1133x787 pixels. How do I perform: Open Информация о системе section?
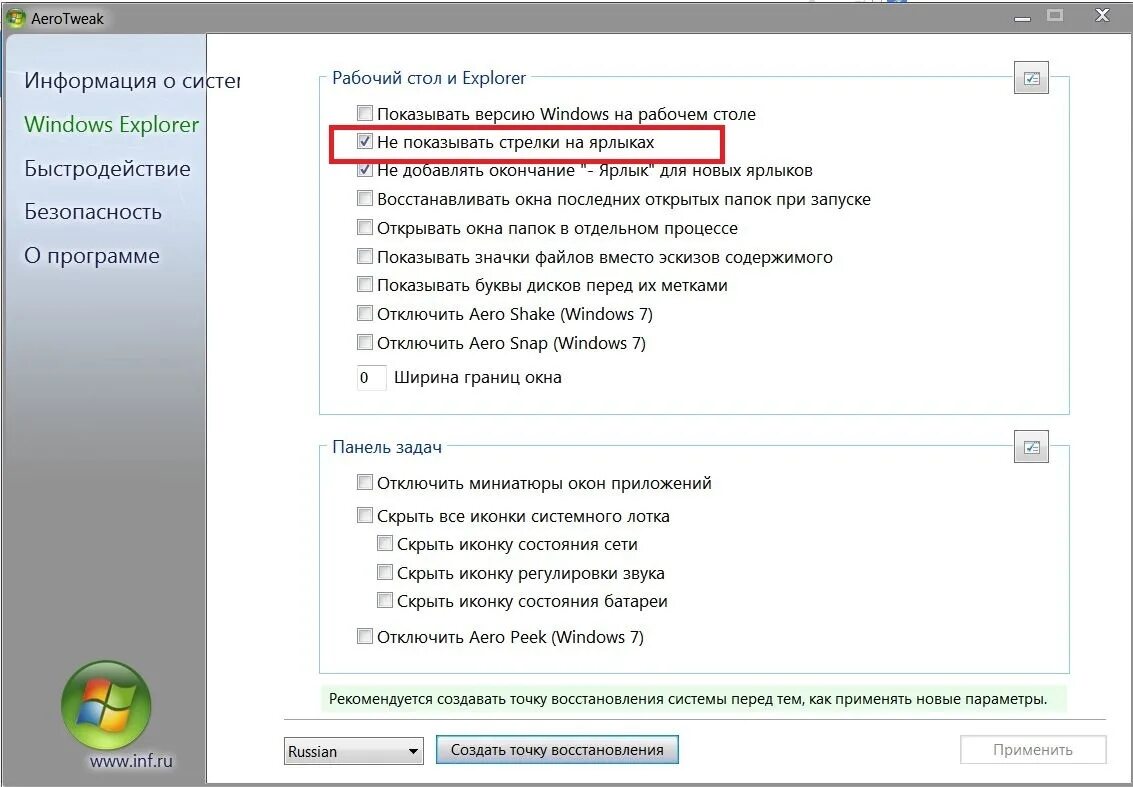[x=132, y=80]
